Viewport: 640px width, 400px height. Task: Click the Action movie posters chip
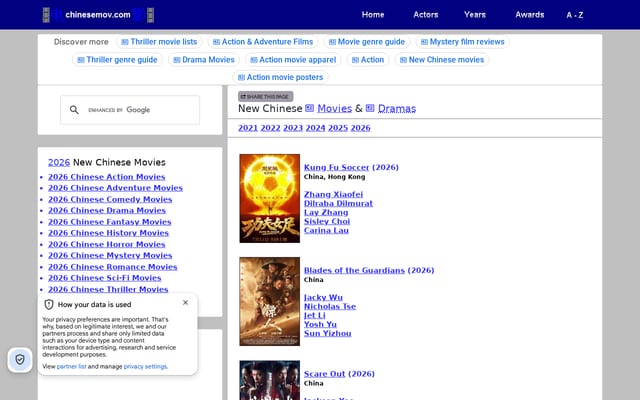[280, 77]
